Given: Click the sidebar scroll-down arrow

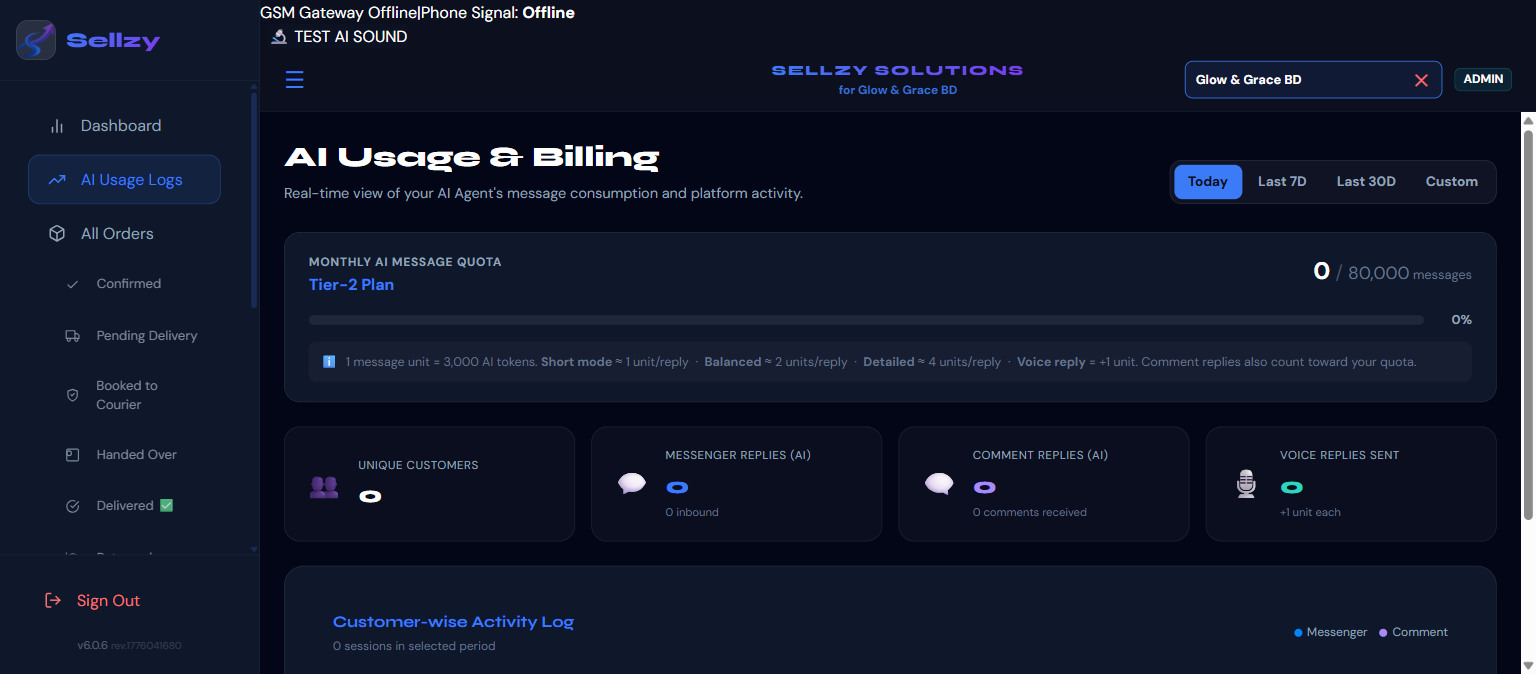Looking at the screenshot, I should pos(254,549).
